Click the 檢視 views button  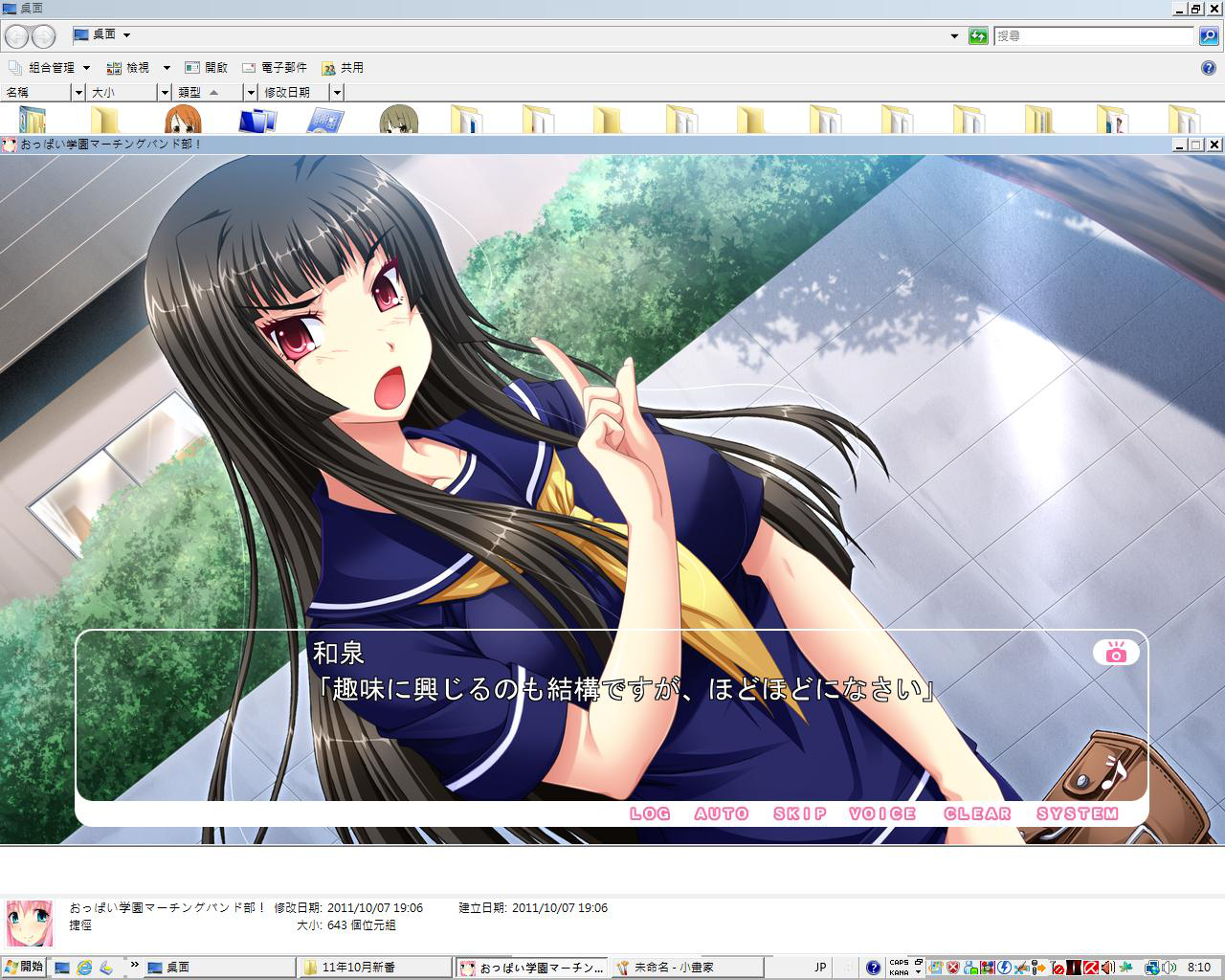128,68
